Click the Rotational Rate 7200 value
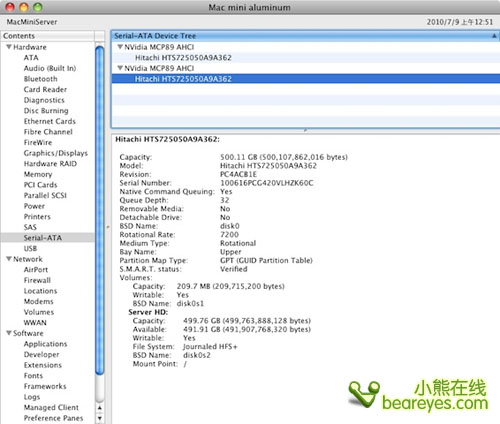Viewport: 500px width, 424px height. [x=229, y=235]
